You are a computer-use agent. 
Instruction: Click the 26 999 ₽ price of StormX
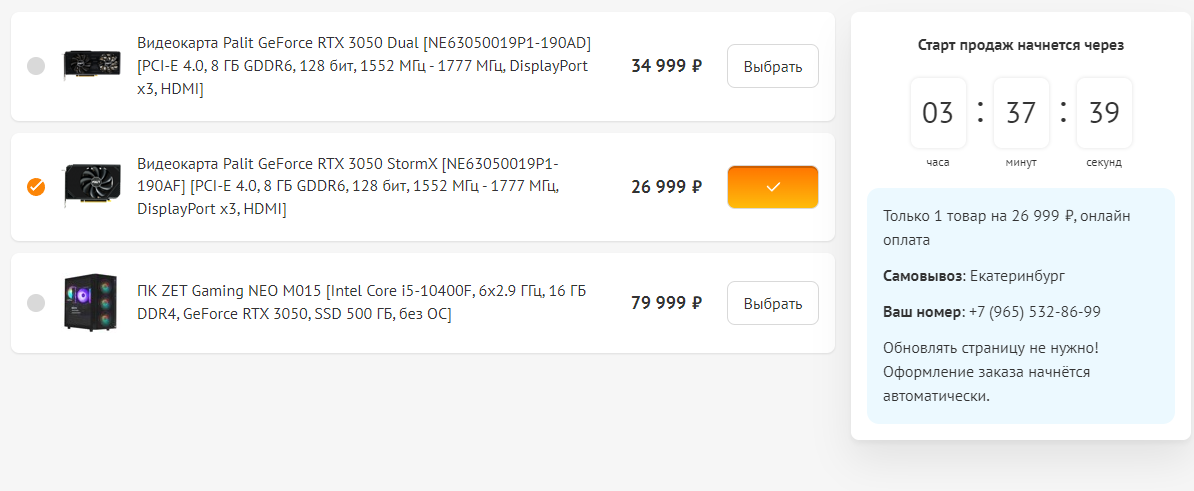[x=666, y=186]
